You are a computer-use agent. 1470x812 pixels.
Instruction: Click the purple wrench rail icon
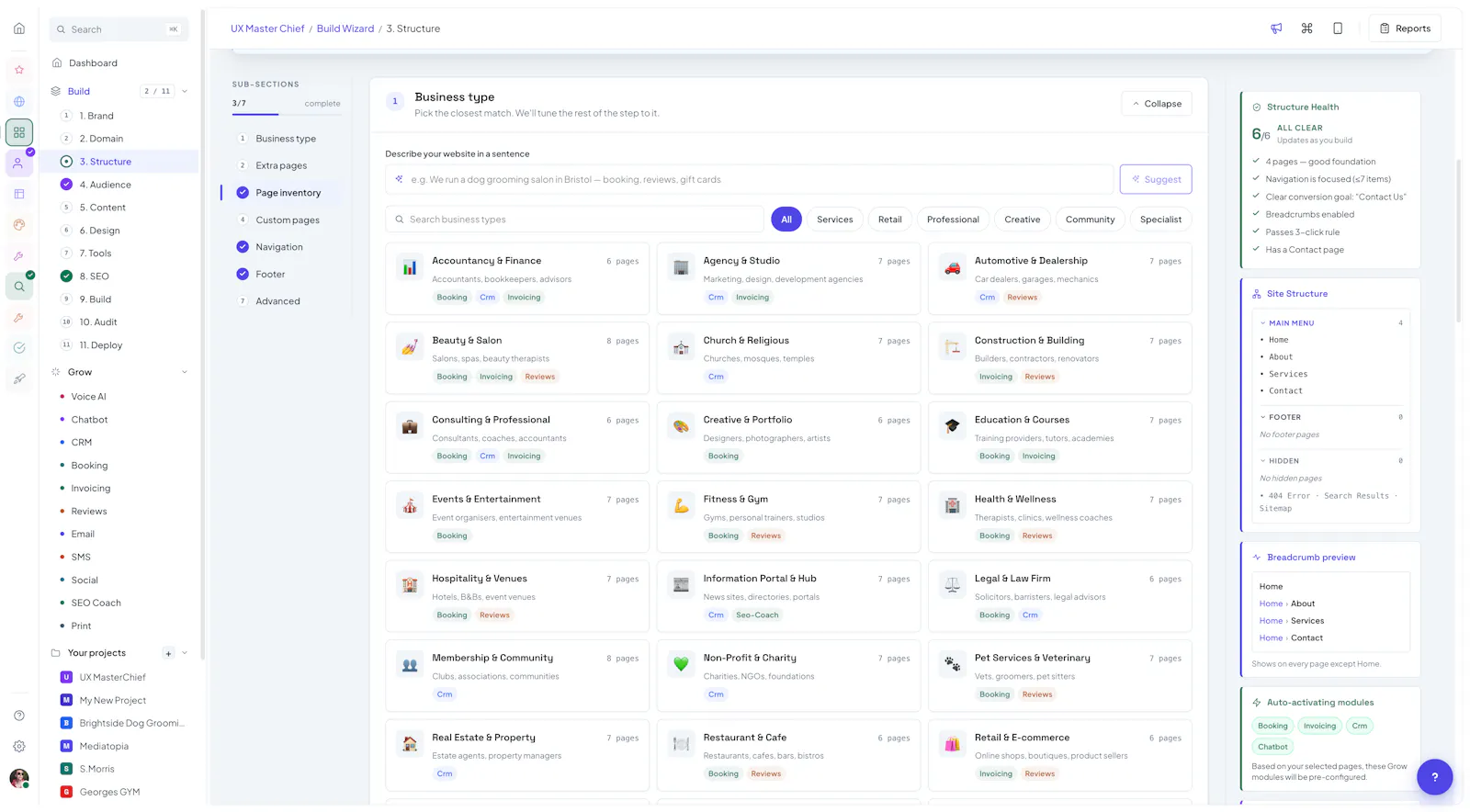tap(19, 256)
